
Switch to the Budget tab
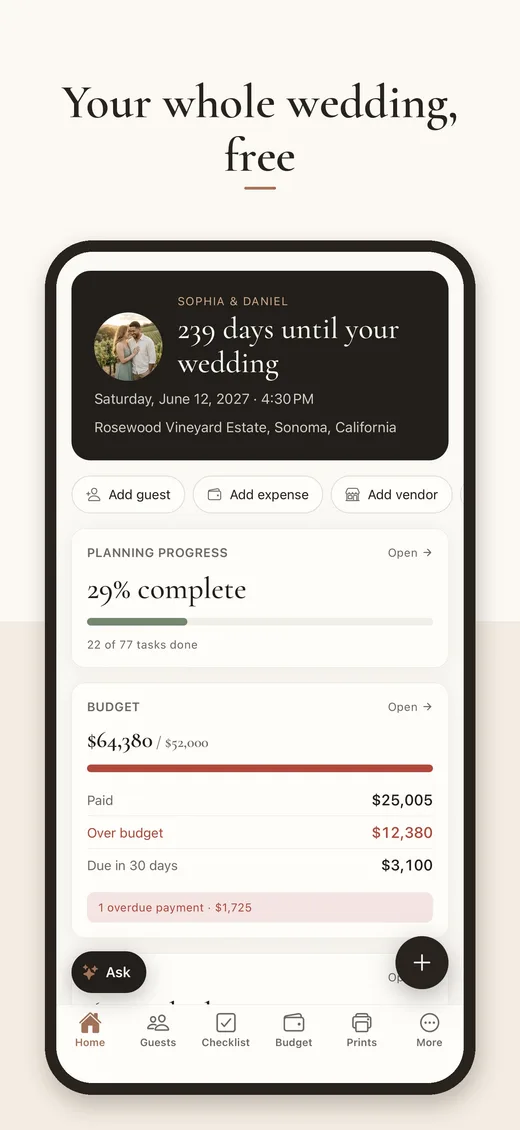[x=294, y=1031]
